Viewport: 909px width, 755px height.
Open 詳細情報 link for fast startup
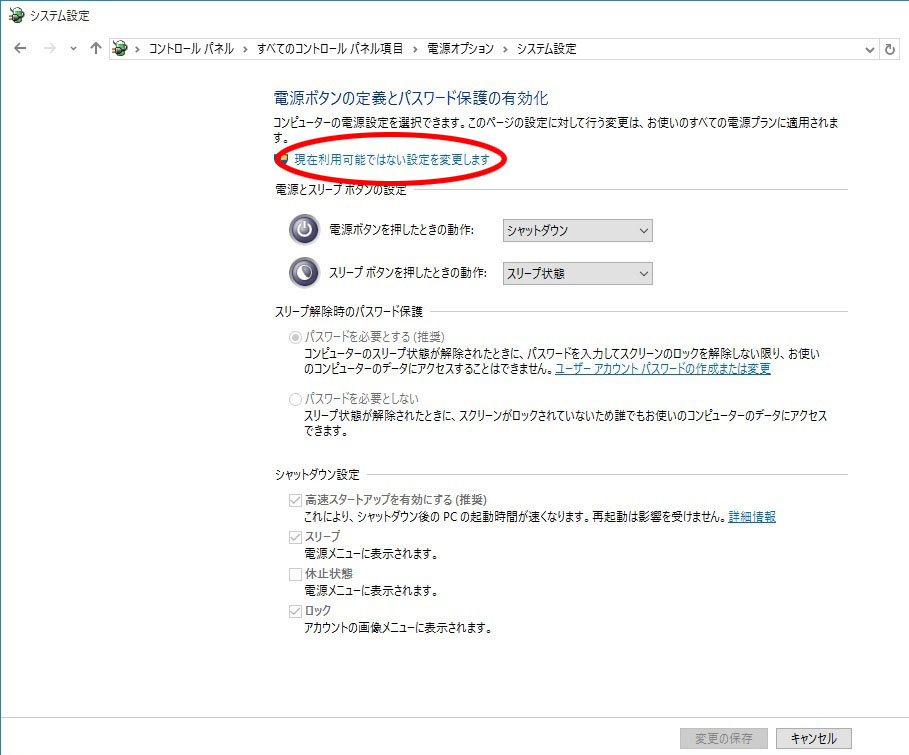(x=751, y=517)
